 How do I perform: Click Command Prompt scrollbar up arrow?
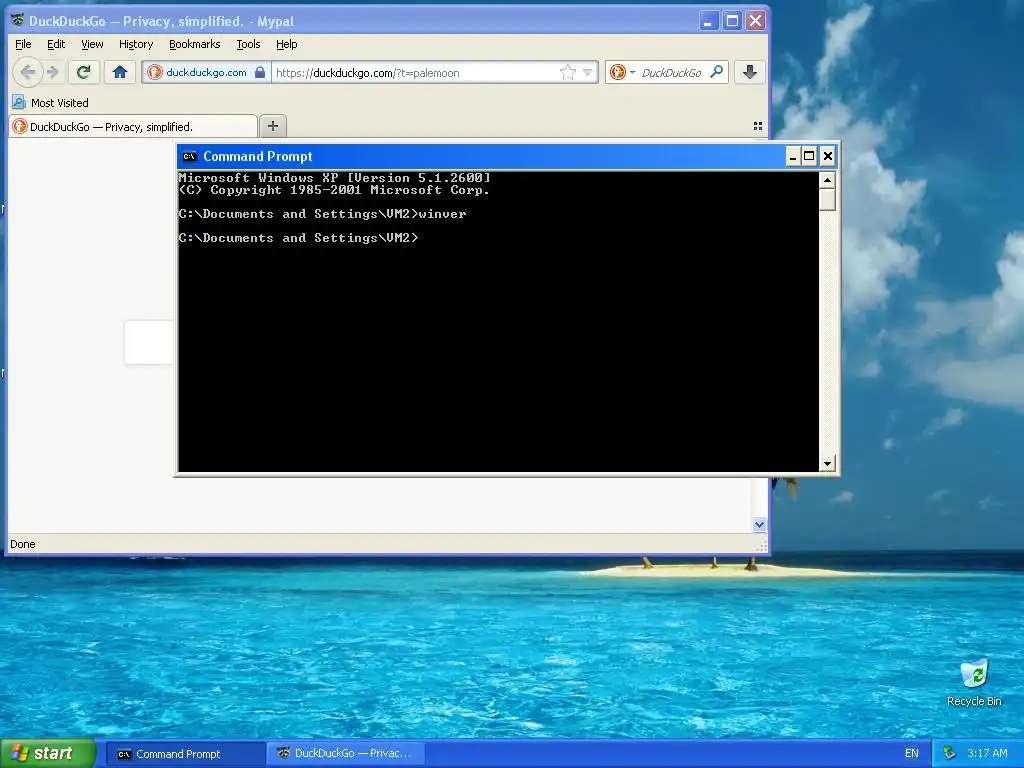pyautogui.click(x=827, y=180)
